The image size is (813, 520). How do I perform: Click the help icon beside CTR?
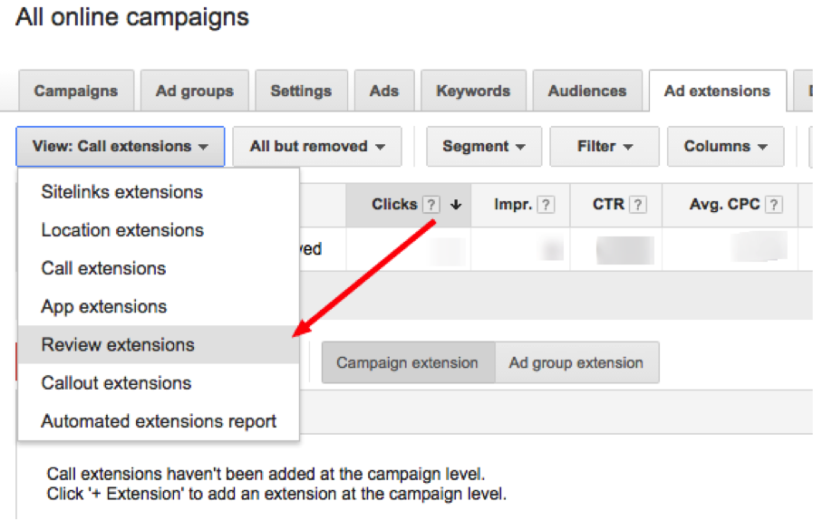coord(638,204)
